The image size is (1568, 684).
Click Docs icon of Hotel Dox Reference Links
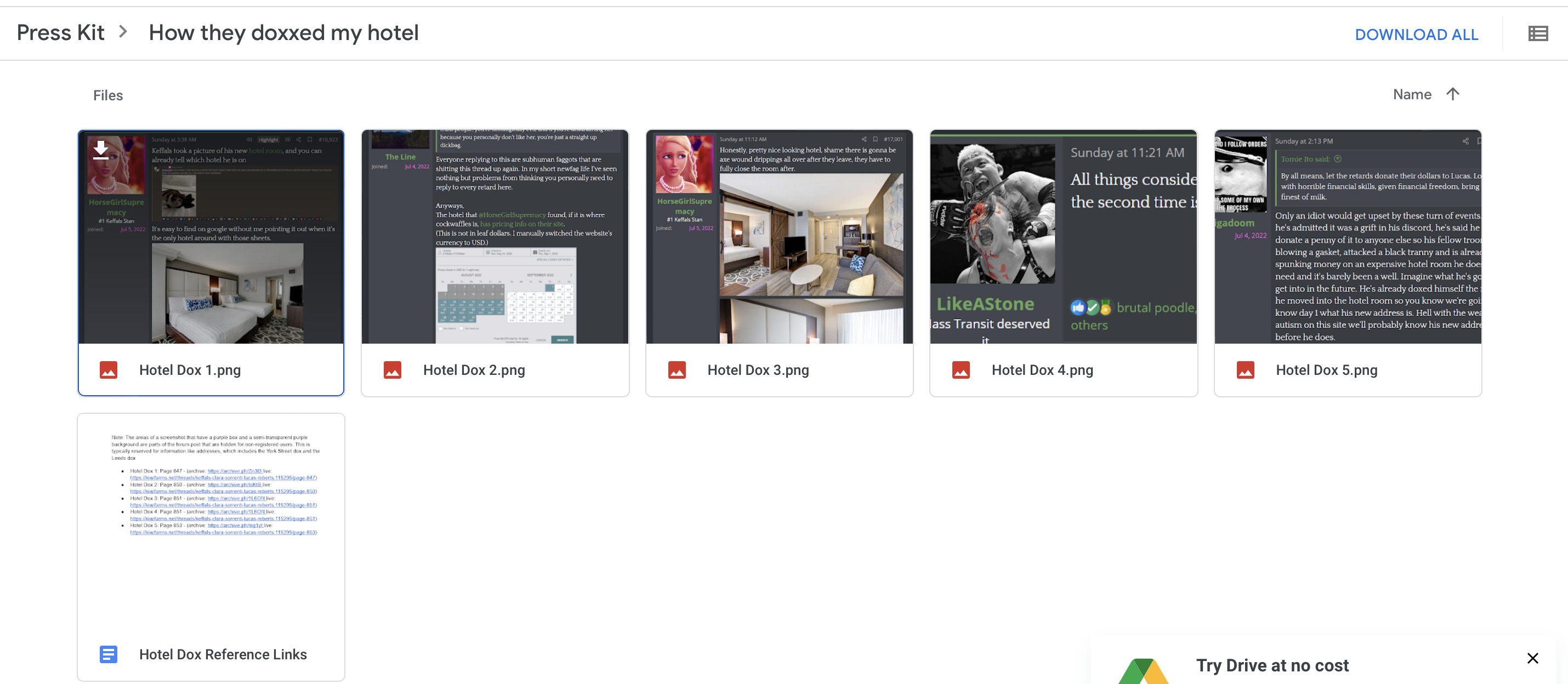[x=109, y=654]
